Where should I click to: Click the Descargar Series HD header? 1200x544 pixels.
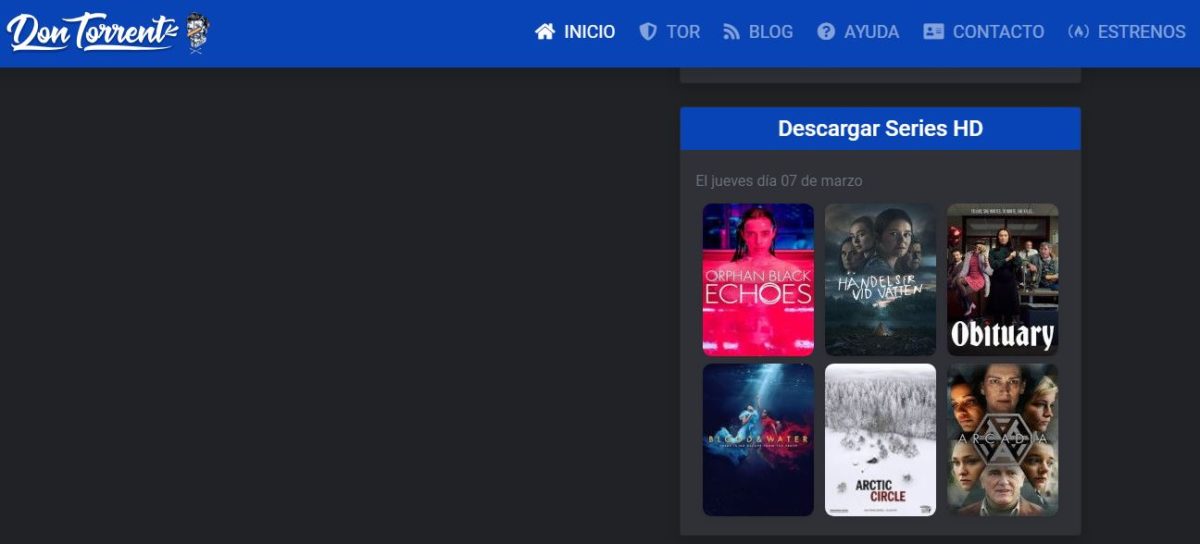(x=880, y=129)
